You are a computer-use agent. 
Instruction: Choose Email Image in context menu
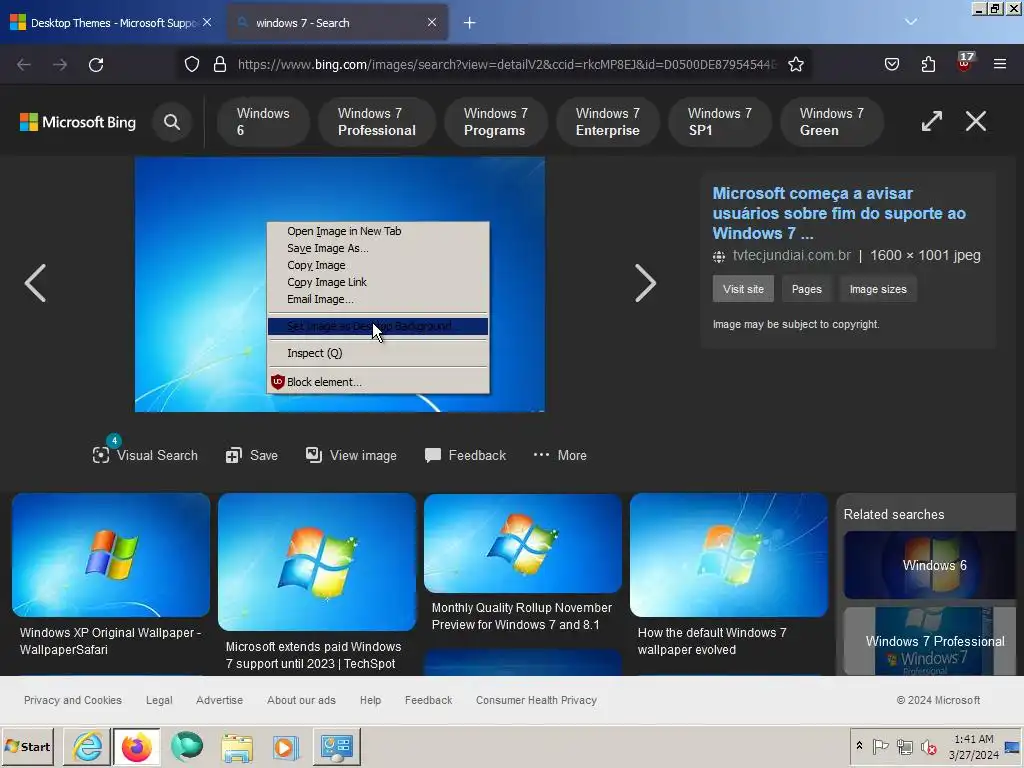coord(377,299)
